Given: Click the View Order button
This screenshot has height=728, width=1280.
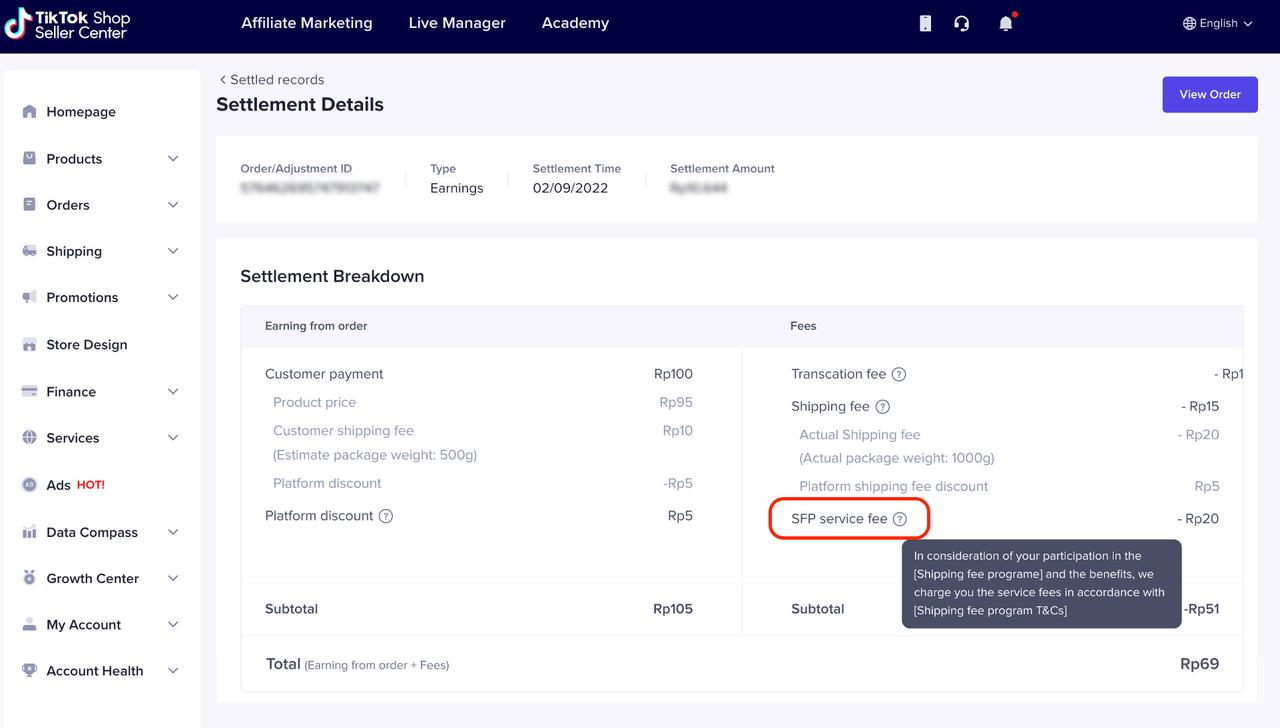Looking at the screenshot, I should (x=1209, y=94).
